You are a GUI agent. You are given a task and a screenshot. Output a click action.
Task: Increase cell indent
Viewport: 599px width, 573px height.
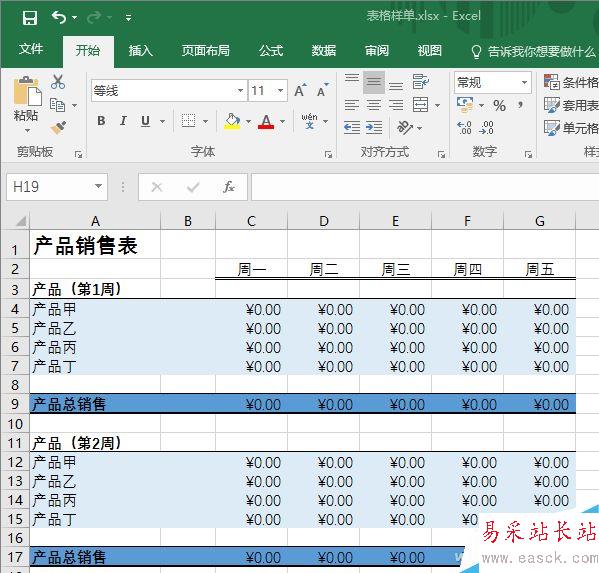point(374,127)
